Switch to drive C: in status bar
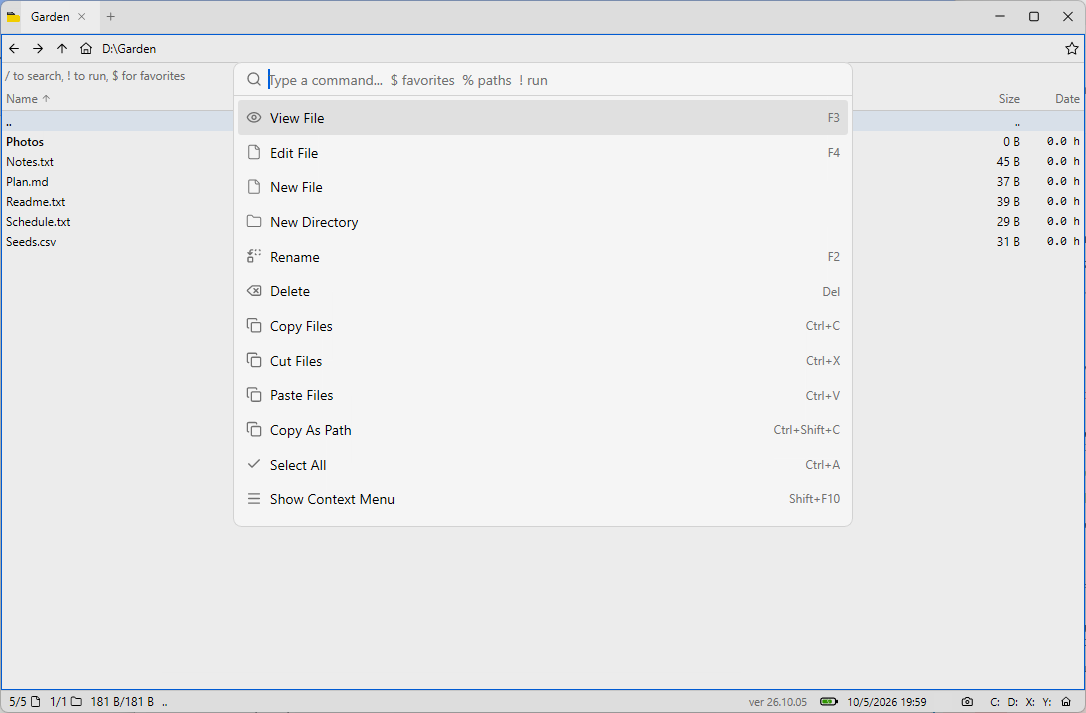Image resolution: width=1086 pixels, height=713 pixels. (x=995, y=702)
